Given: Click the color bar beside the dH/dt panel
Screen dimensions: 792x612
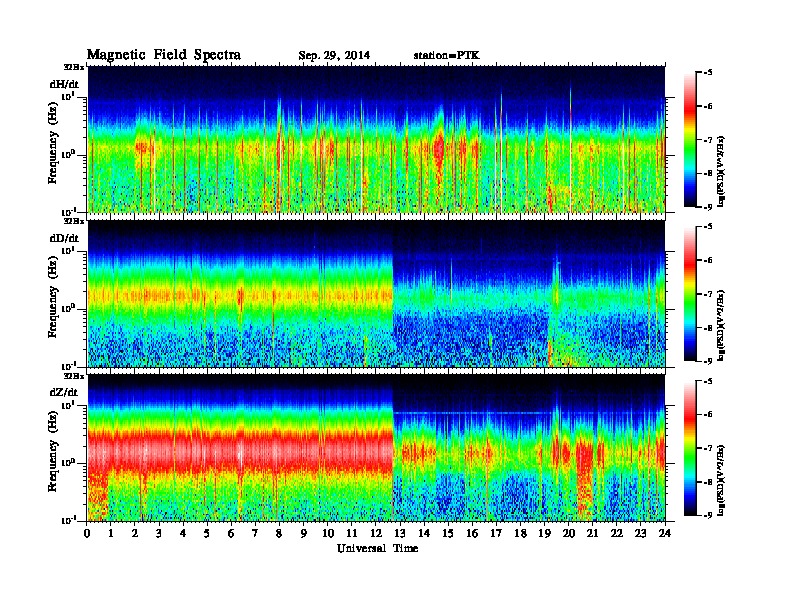Looking at the screenshot, I should 690,140.
